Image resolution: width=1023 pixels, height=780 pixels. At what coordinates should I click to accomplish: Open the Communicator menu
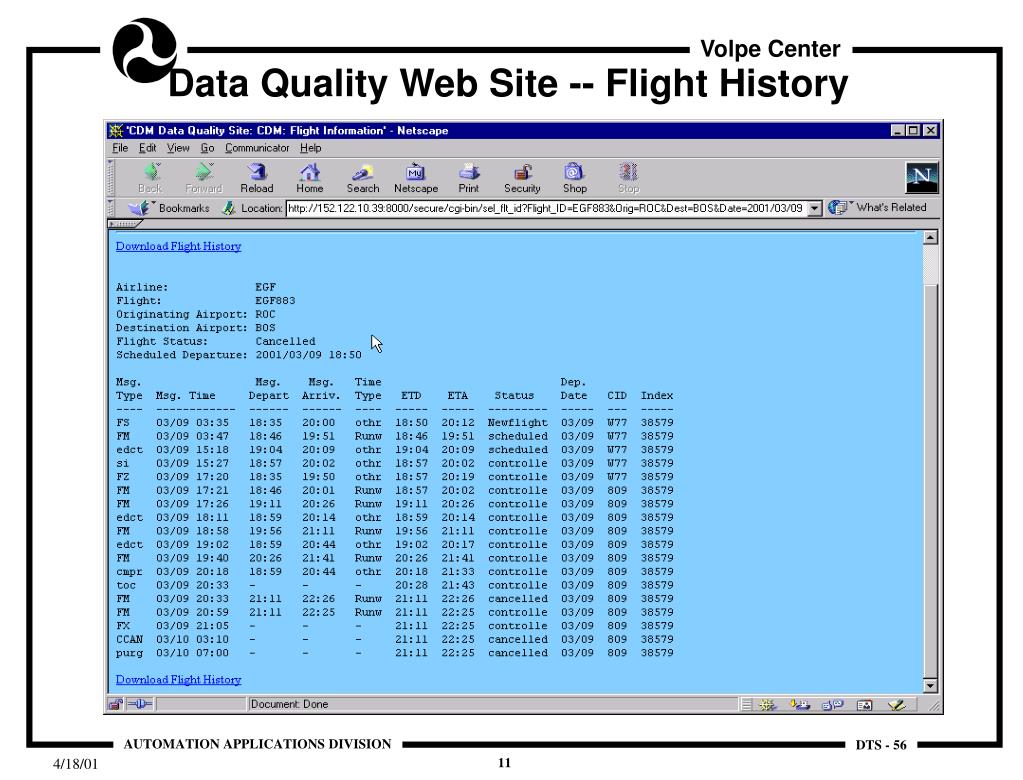point(257,148)
